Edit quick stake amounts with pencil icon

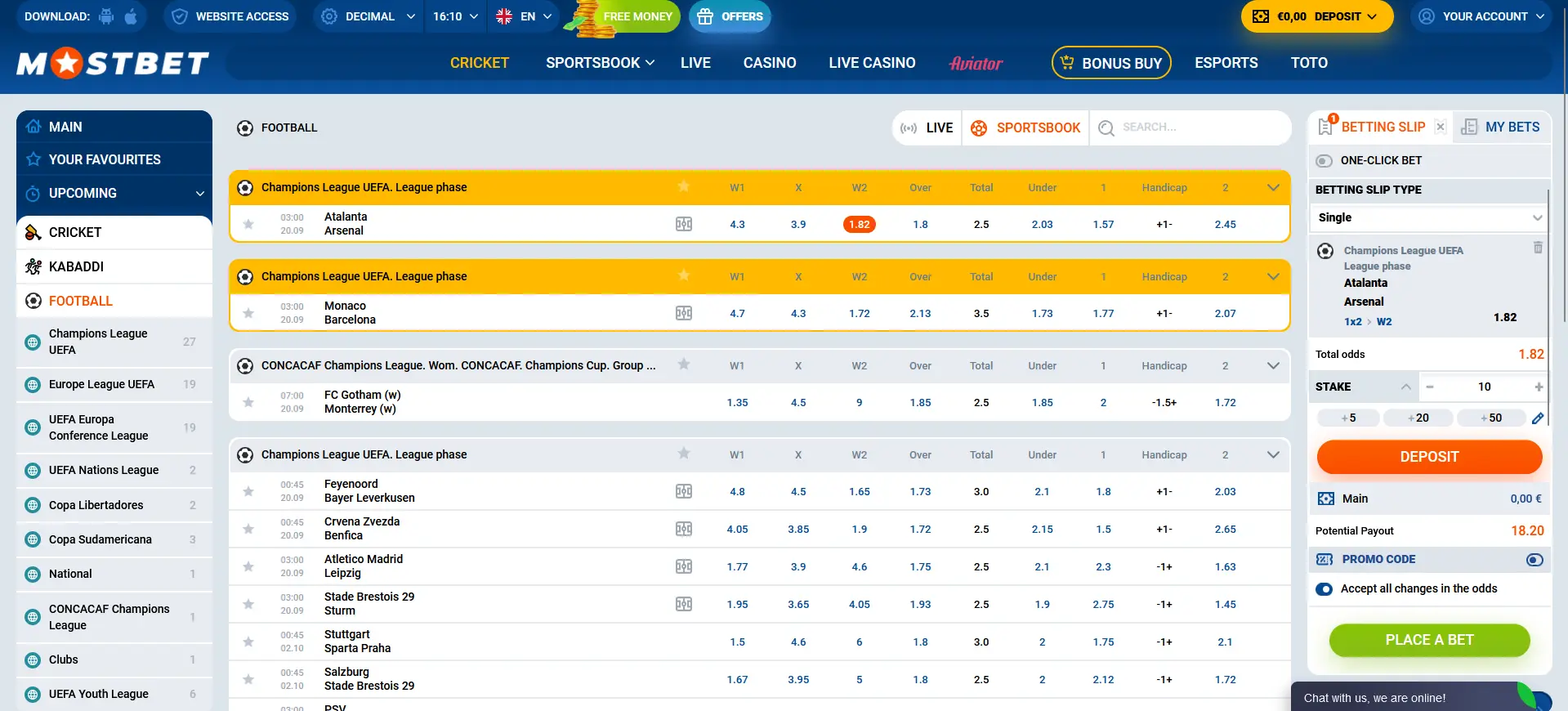(x=1538, y=418)
